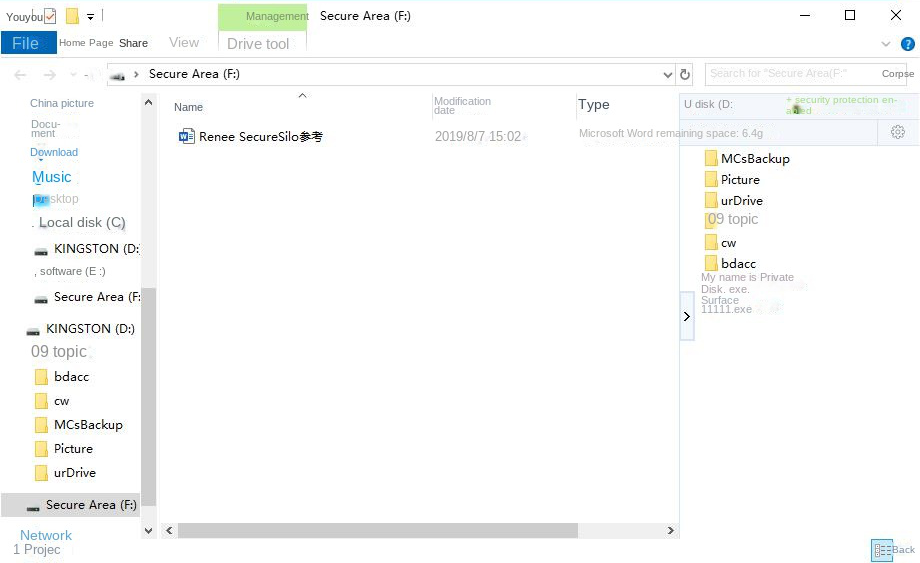Open the File menu
Image resolution: width=920 pixels, height=563 pixels.
click(26, 43)
